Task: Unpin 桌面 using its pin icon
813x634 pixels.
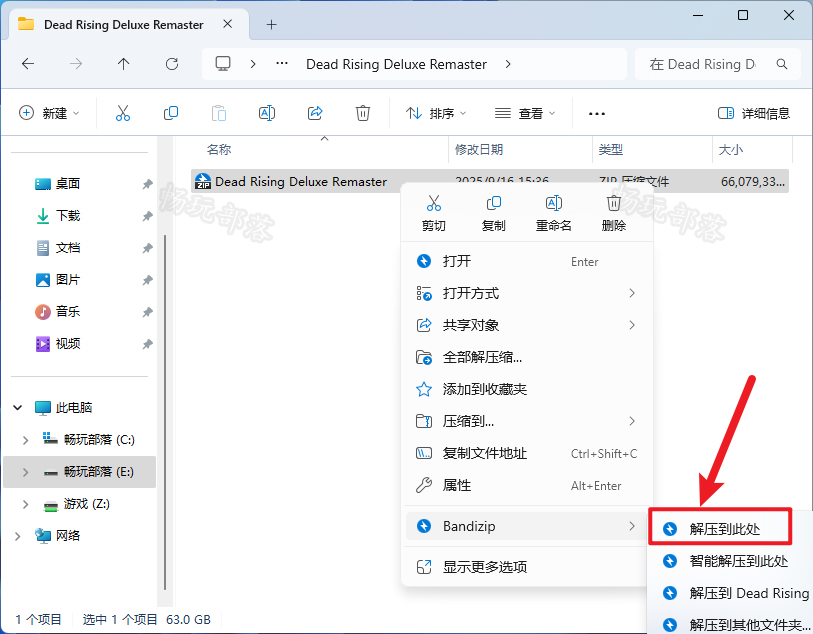Action: [147, 184]
